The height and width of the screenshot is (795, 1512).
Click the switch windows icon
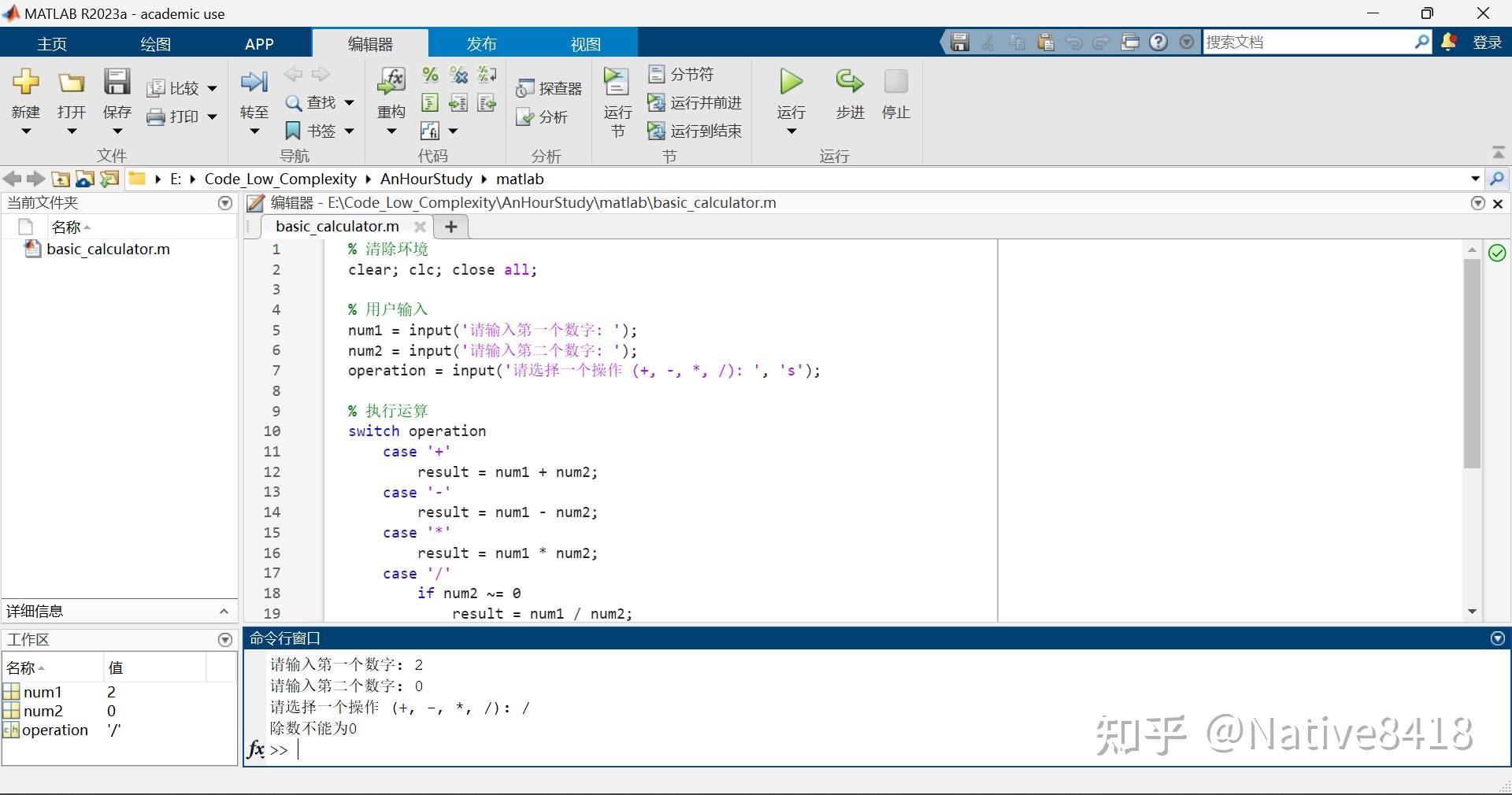[1130, 43]
